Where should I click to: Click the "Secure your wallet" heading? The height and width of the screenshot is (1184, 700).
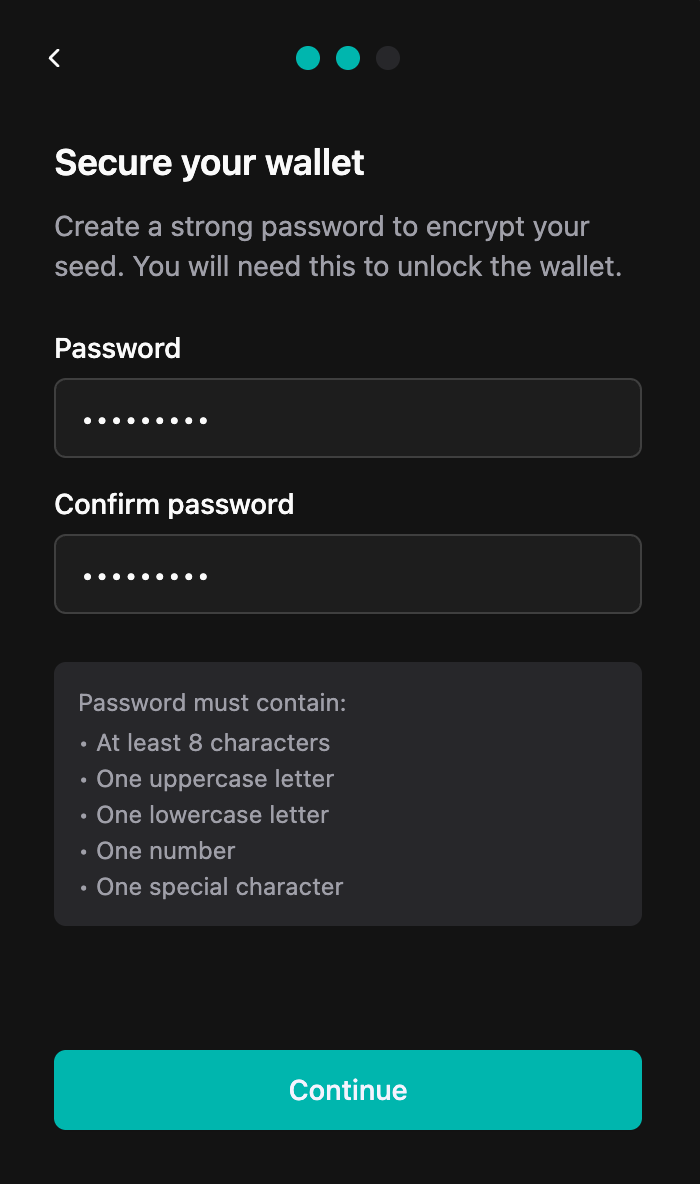coord(209,162)
